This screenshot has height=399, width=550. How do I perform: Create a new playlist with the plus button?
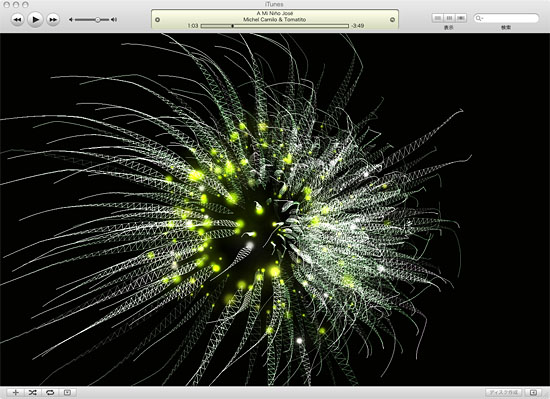(x=15, y=392)
